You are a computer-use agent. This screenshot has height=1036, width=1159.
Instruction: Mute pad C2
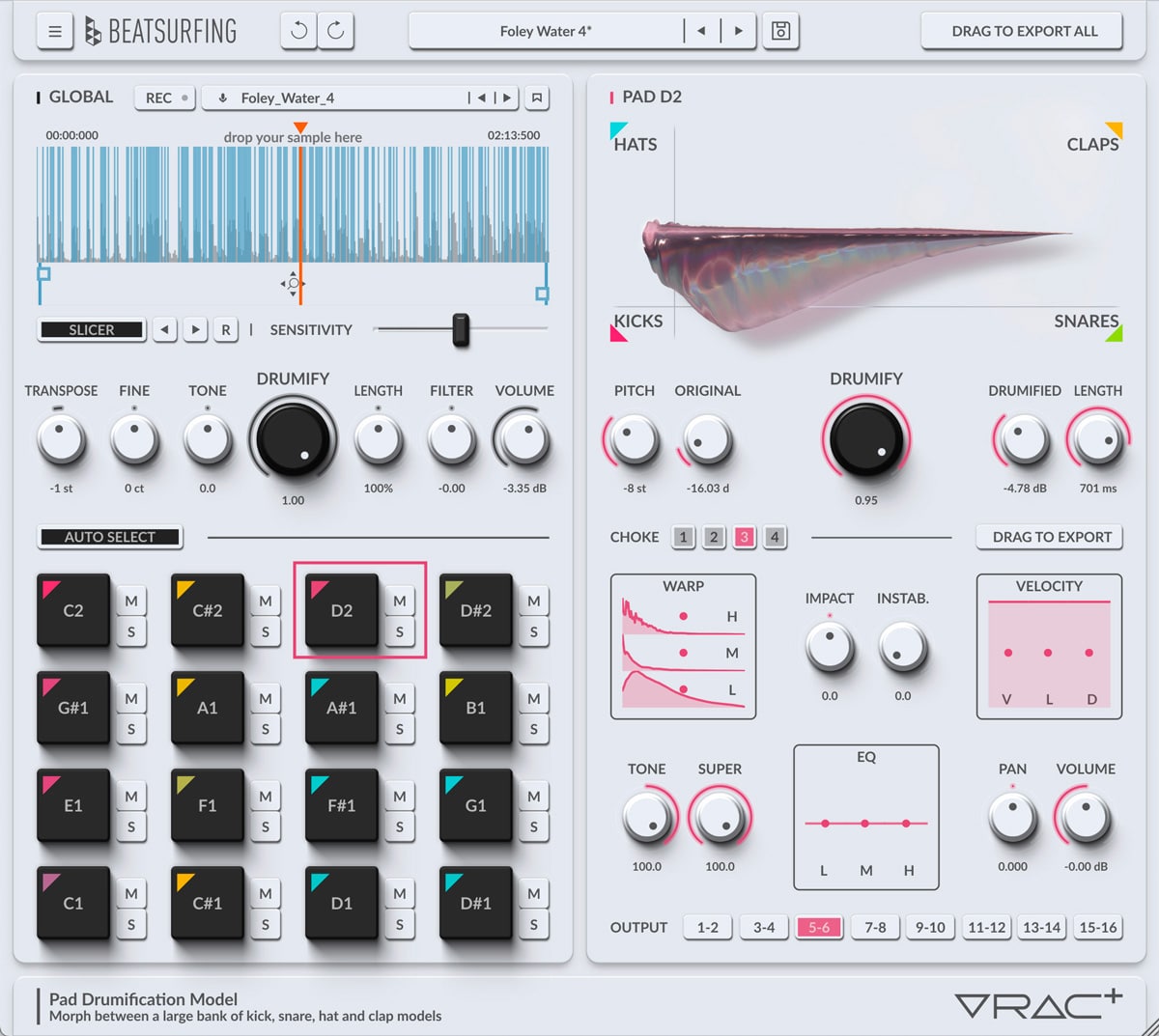tap(131, 601)
